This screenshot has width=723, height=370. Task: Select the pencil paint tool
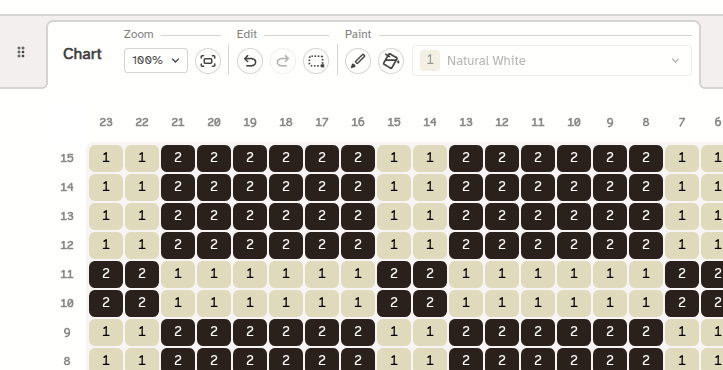click(x=358, y=61)
